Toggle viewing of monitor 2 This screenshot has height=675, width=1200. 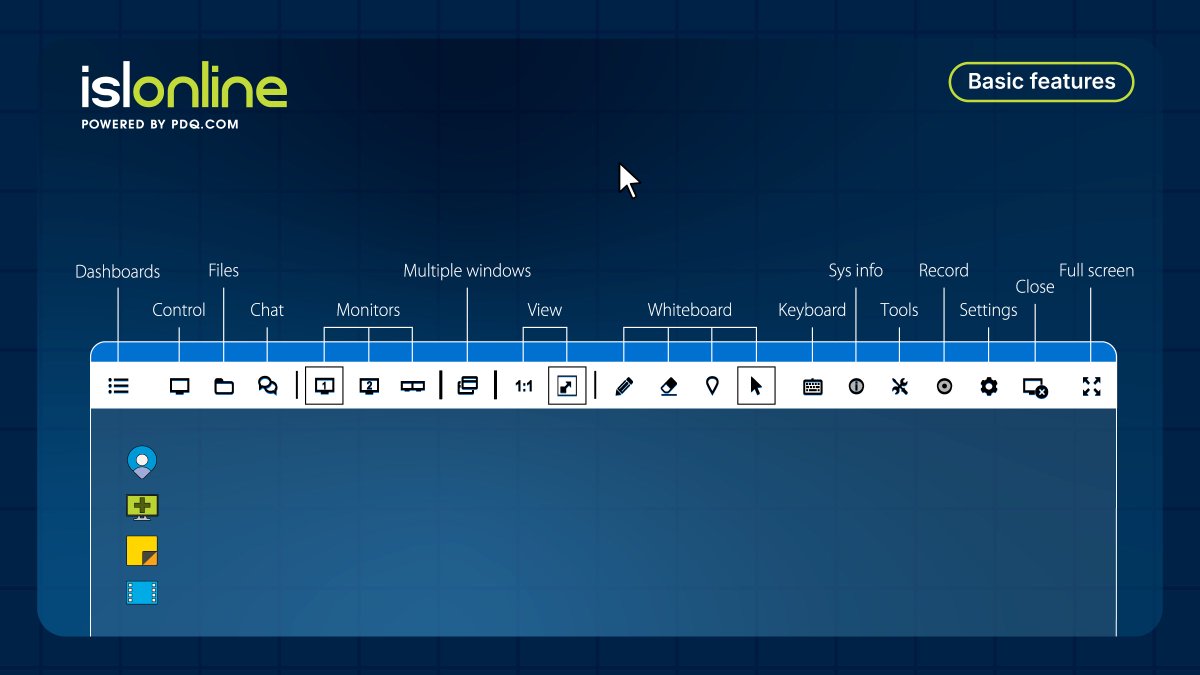click(x=368, y=385)
